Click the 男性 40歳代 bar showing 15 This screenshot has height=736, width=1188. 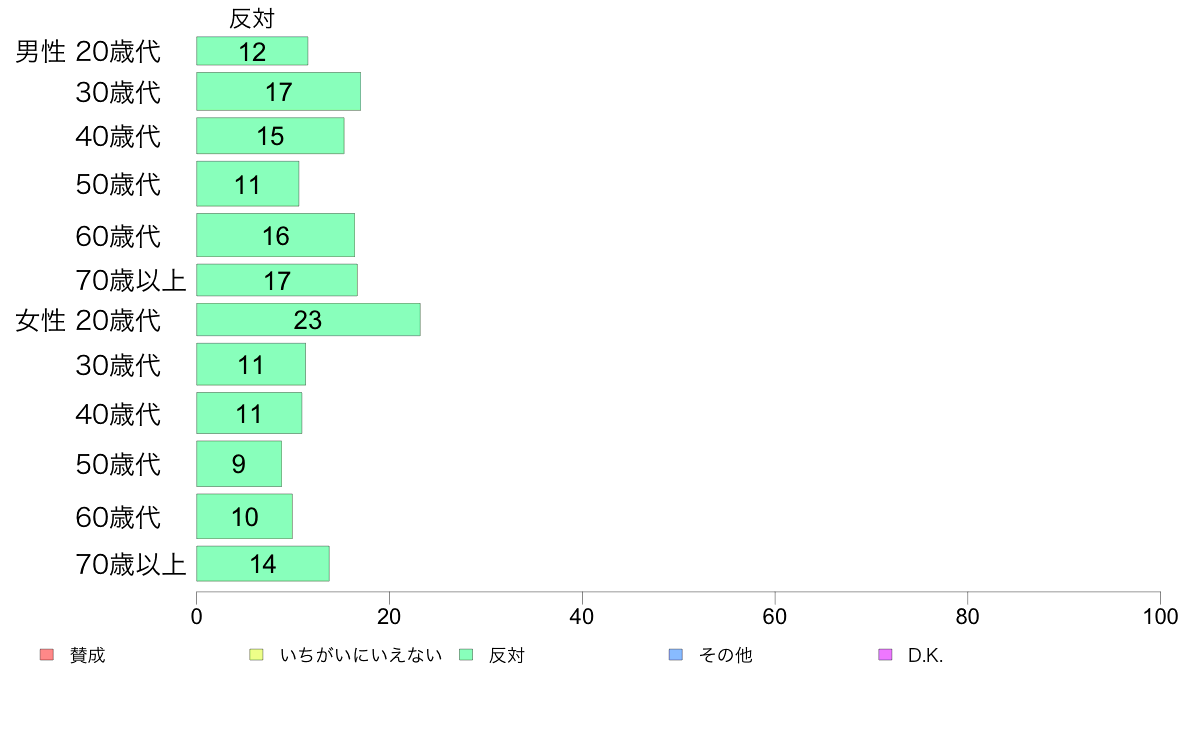(x=270, y=136)
